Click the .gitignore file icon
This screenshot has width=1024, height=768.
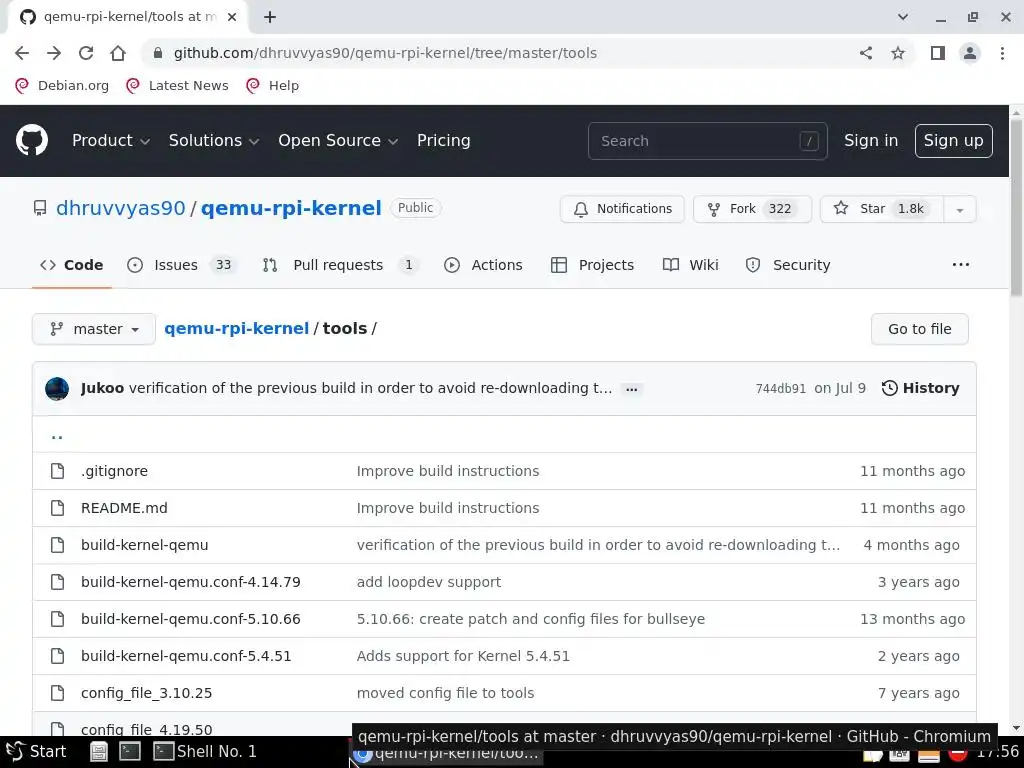(x=57, y=471)
